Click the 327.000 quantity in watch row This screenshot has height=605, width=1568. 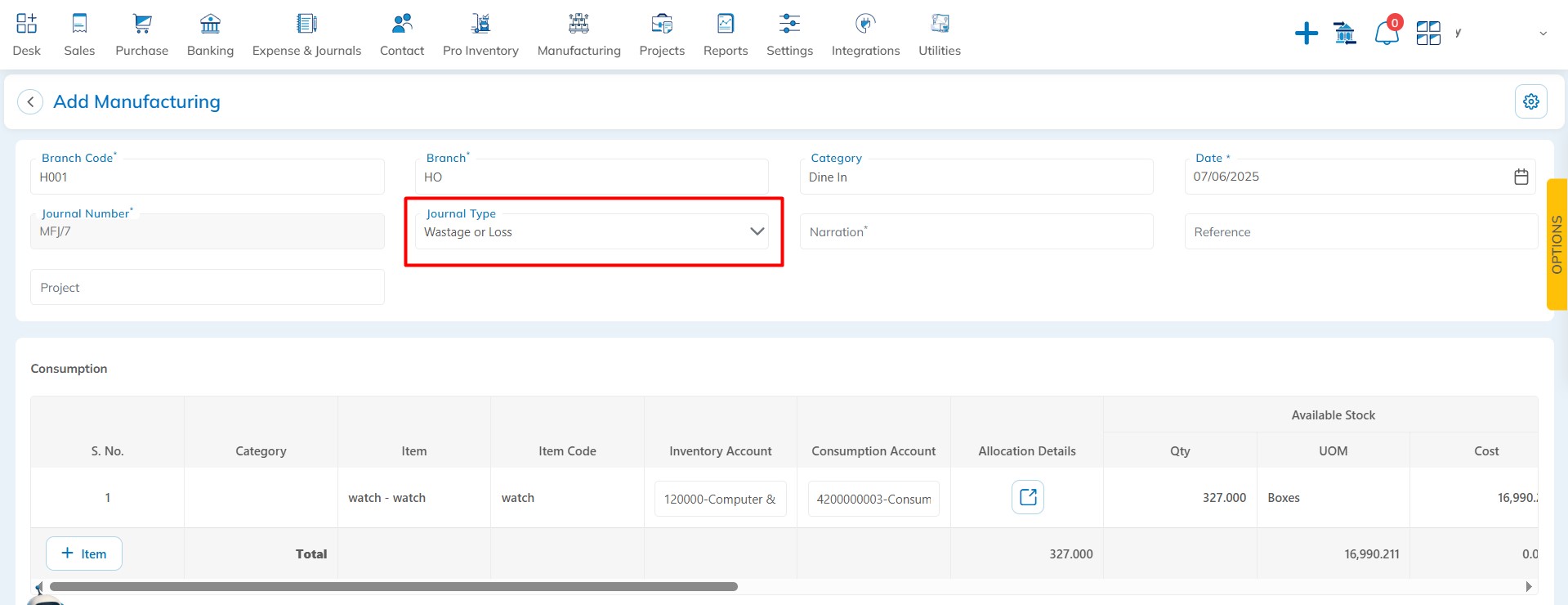(1224, 498)
